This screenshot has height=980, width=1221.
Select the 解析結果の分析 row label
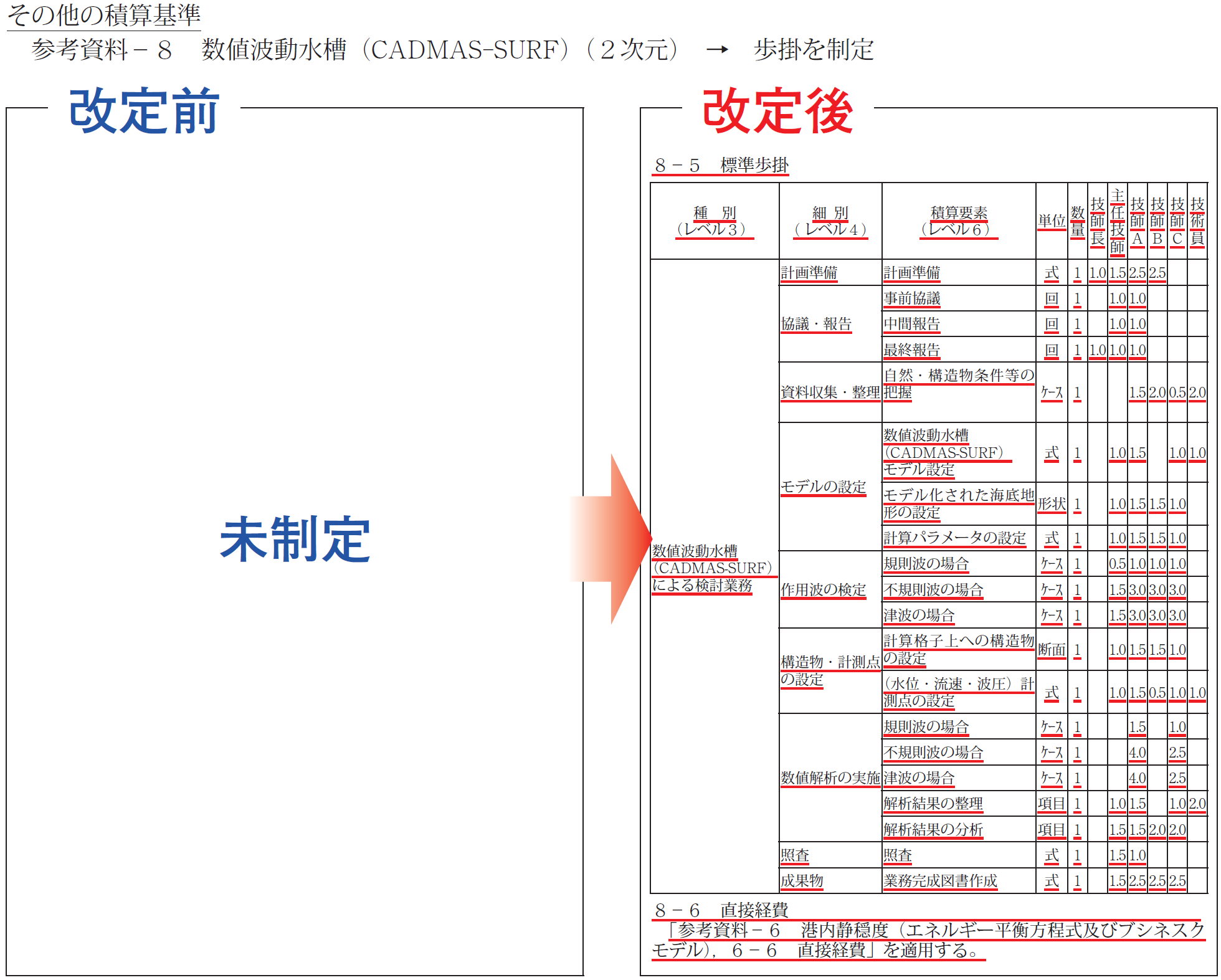pos(933,830)
